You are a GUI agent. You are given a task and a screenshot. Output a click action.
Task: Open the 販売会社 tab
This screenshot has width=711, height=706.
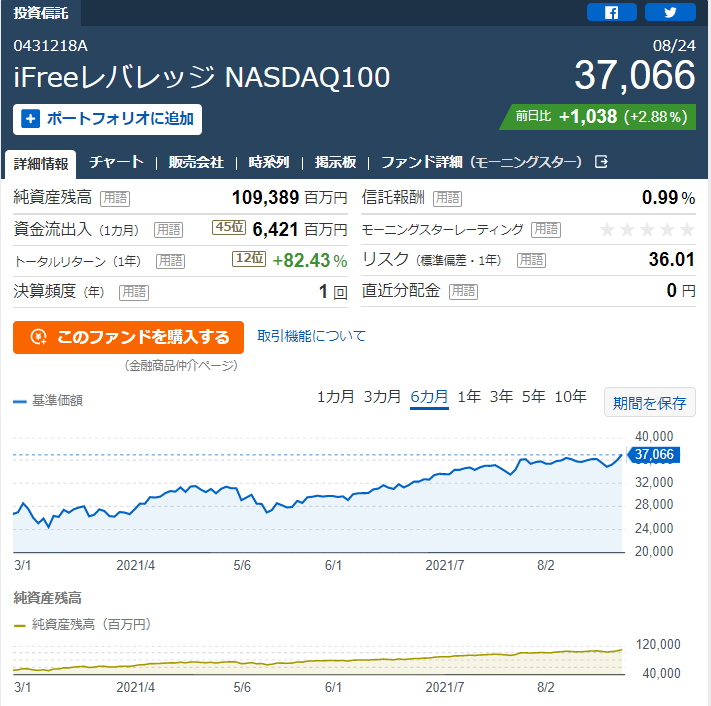[x=196, y=162]
